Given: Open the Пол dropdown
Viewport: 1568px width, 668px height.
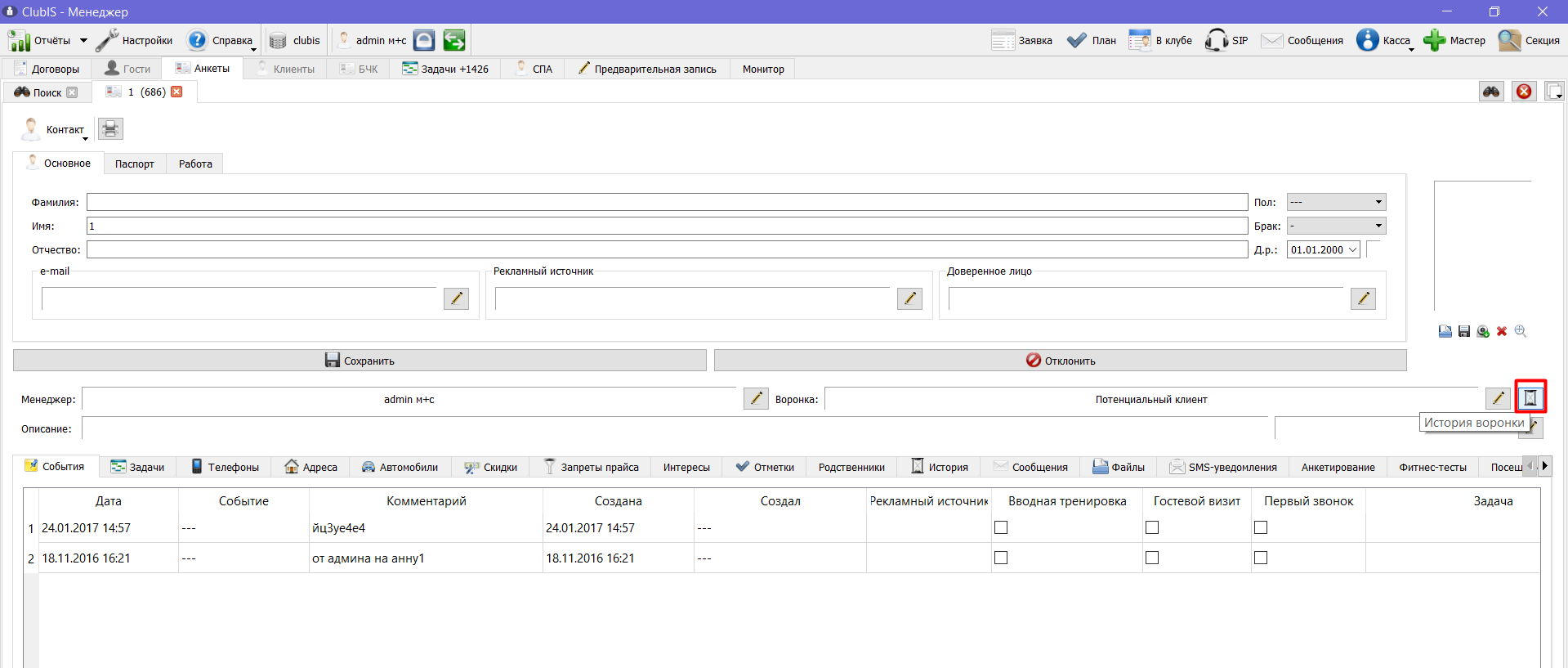Looking at the screenshot, I should click(x=1336, y=202).
